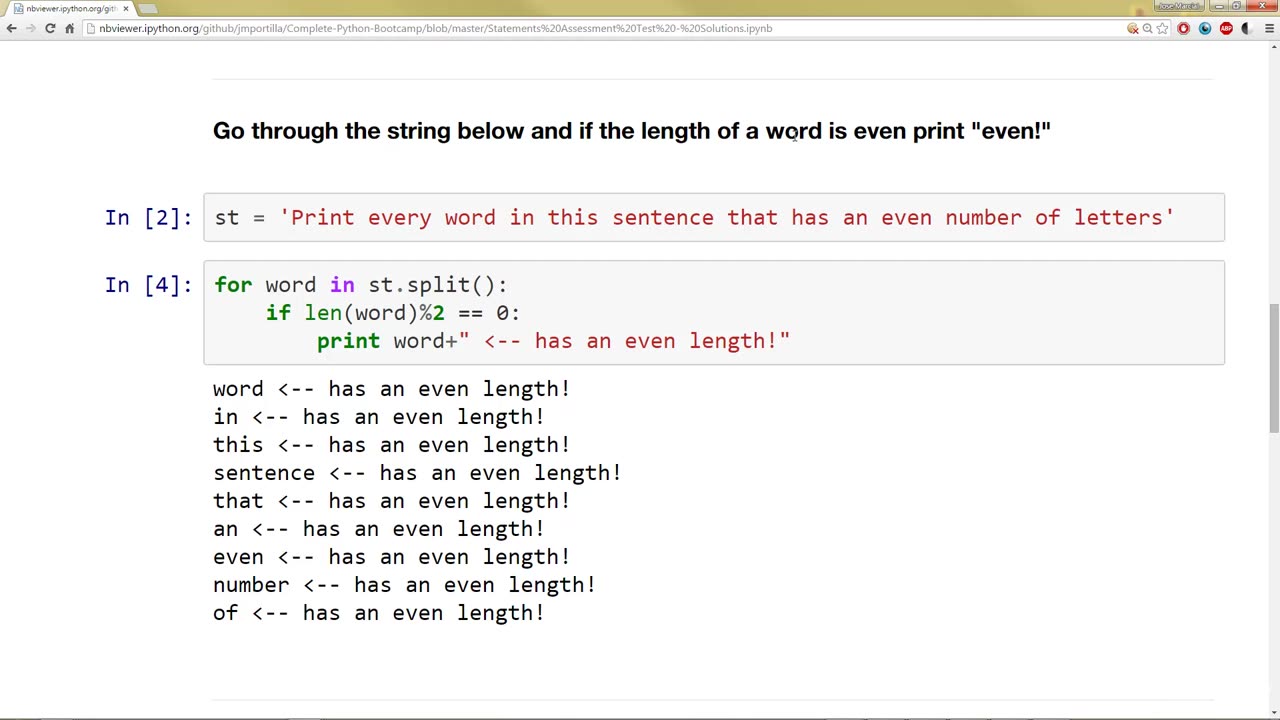Open the red stop-hand extension icon
The width and height of the screenshot is (1280, 720).
[1184, 28]
